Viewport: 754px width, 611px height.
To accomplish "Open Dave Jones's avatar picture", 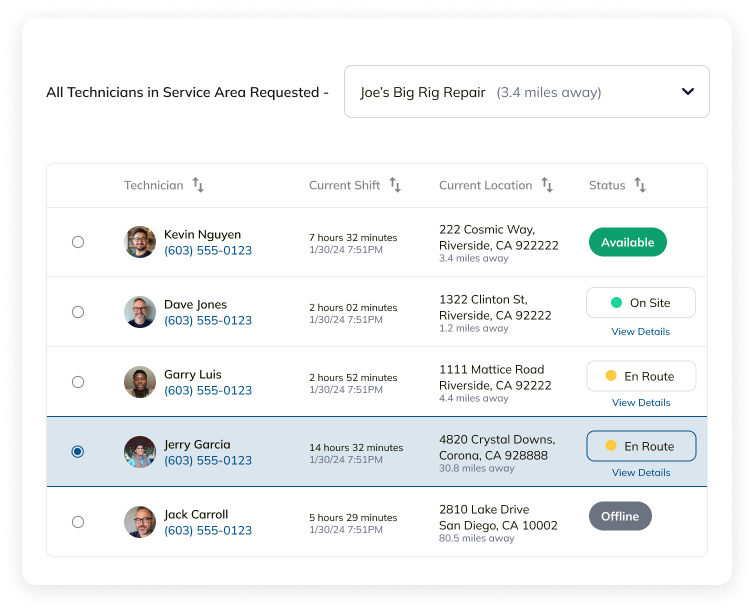I will (x=140, y=312).
